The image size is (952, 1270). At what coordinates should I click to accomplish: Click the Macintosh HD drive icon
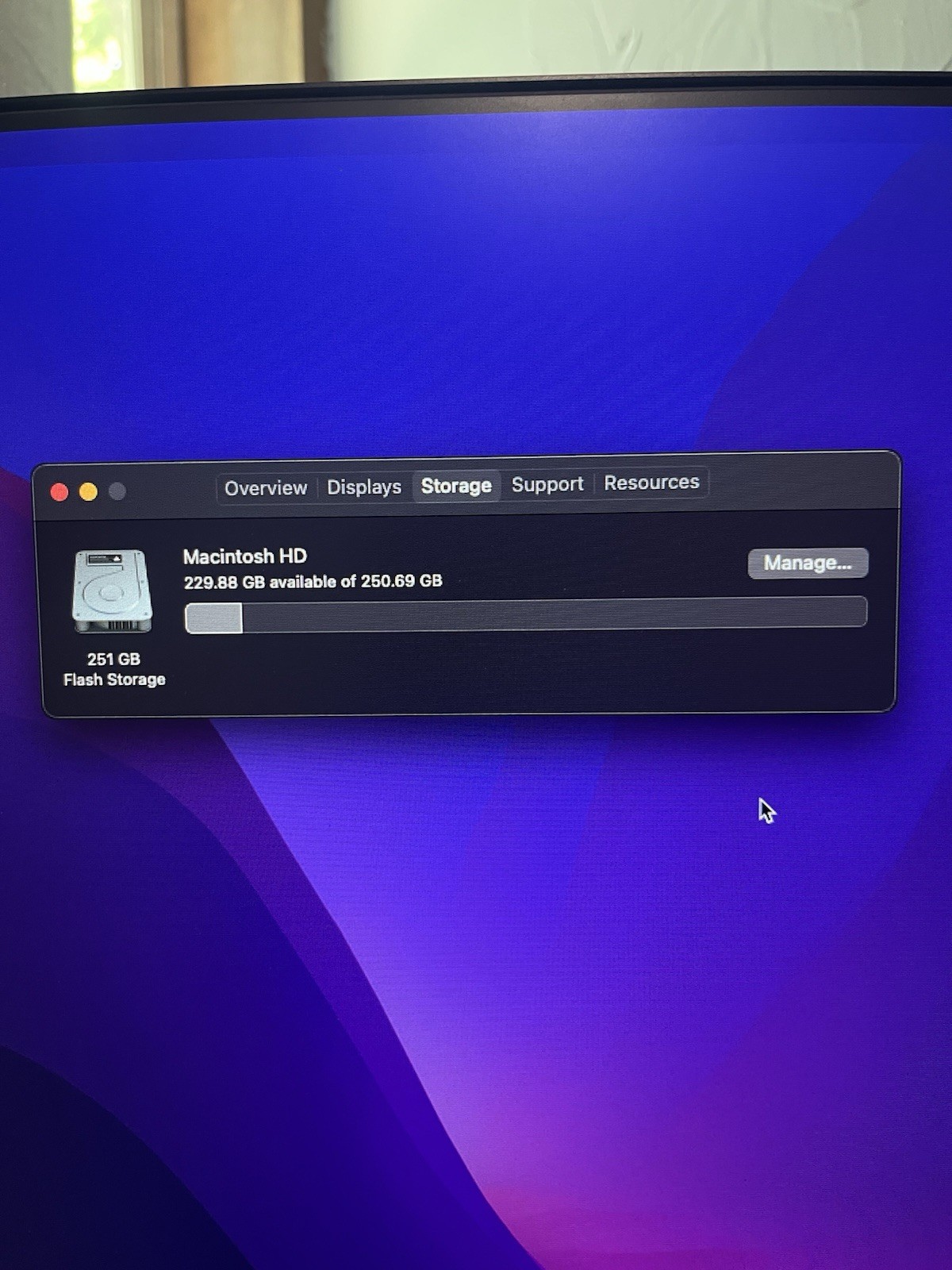pos(112,591)
